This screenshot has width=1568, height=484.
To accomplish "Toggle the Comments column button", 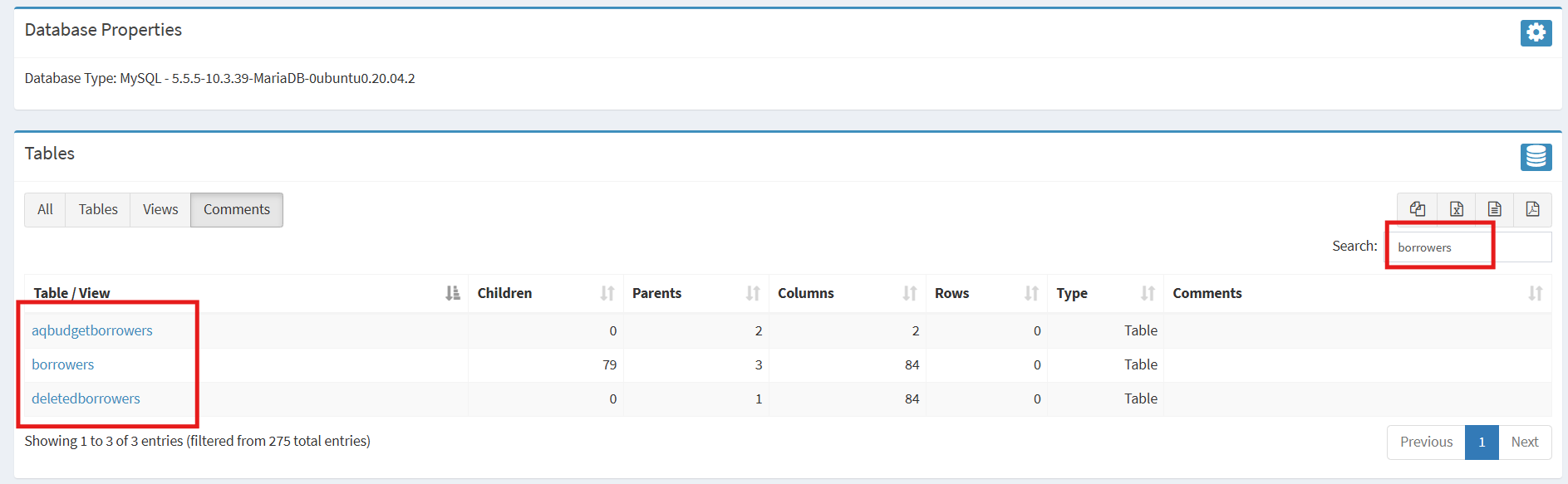I will click(237, 209).
